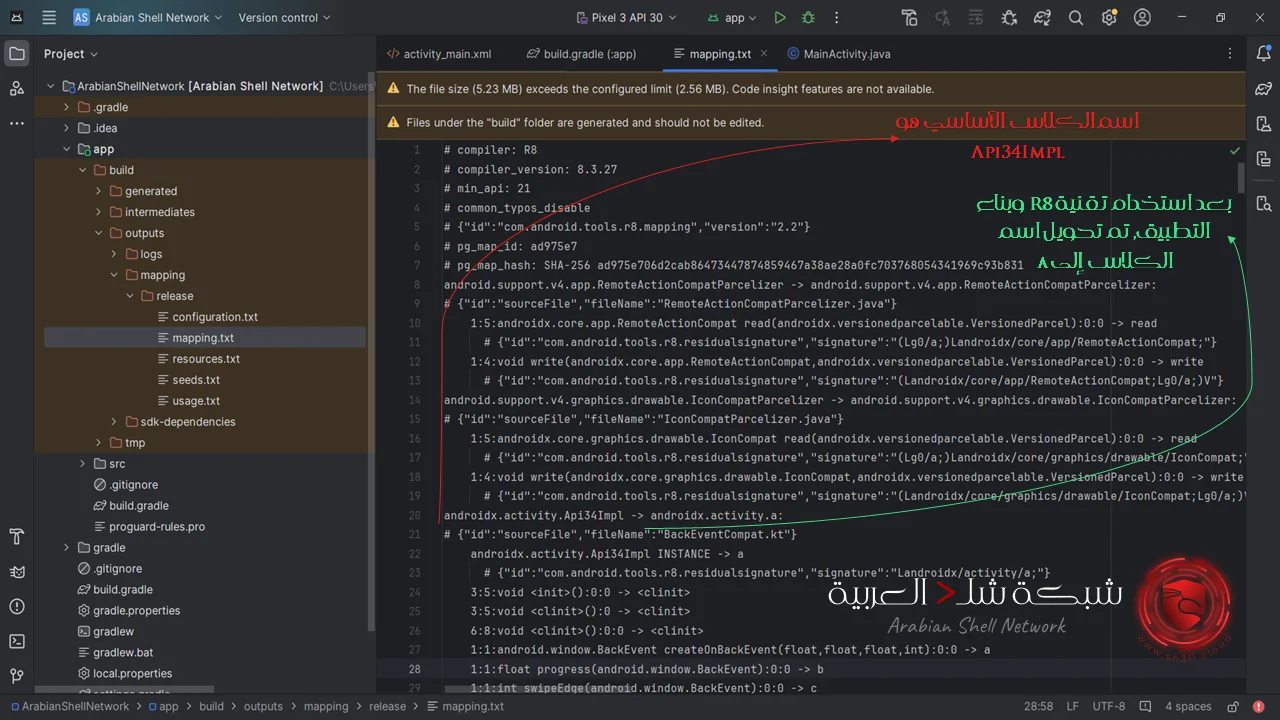Toggle the read-only lock icon in status bar
The width and height of the screenshot is (1280, 720).
click(x=1233, y=706)
